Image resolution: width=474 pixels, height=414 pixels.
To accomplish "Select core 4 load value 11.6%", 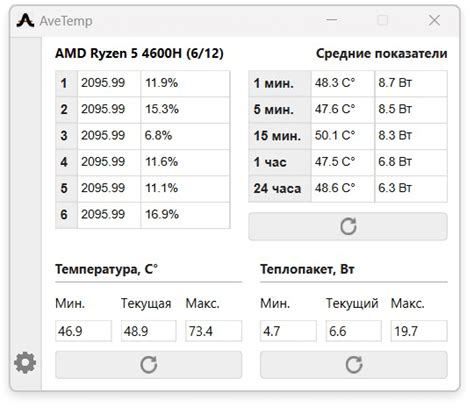I will tap(185, 162).
